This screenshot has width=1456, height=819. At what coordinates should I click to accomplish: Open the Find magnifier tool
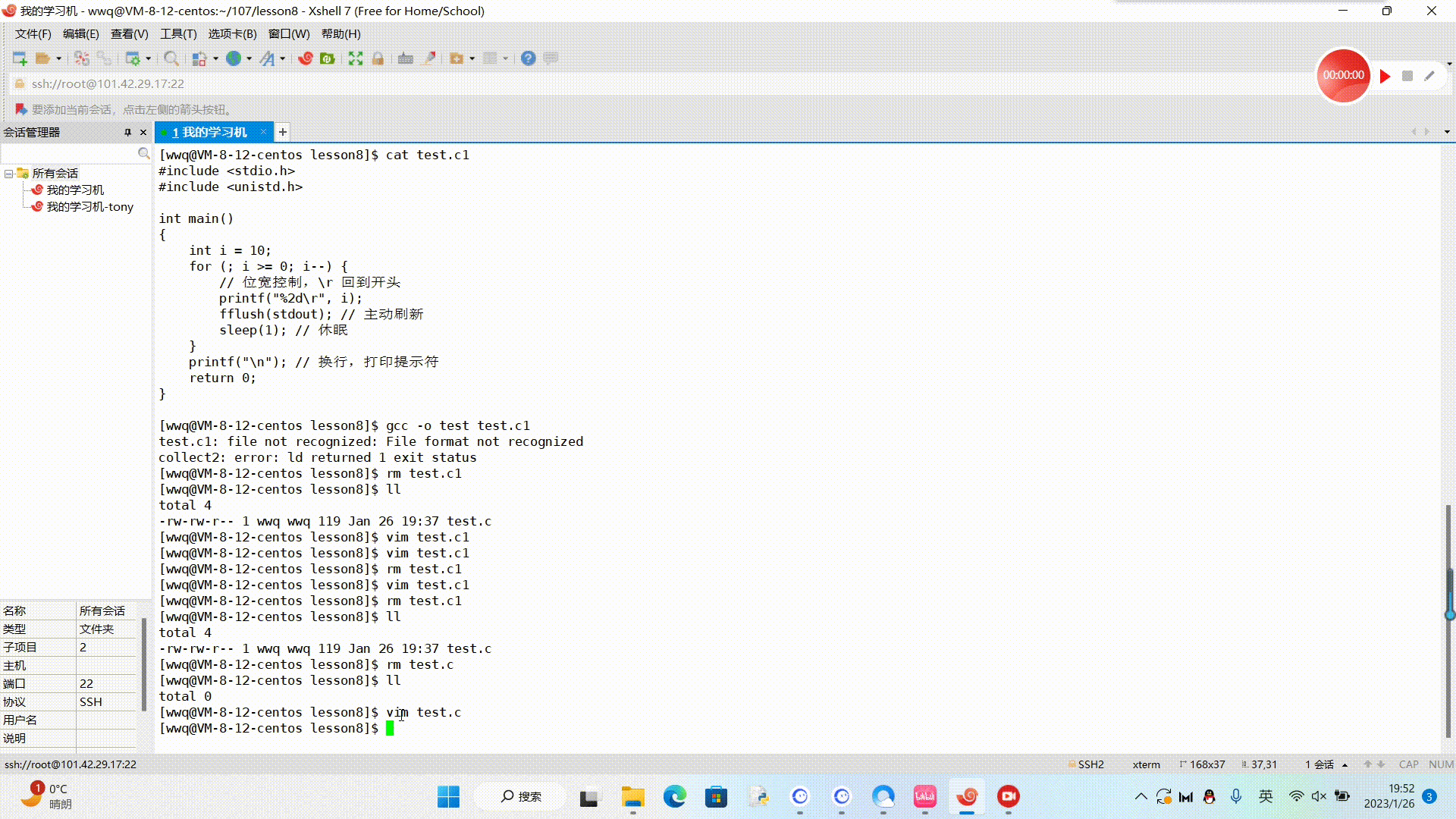(x=171, y=58)
